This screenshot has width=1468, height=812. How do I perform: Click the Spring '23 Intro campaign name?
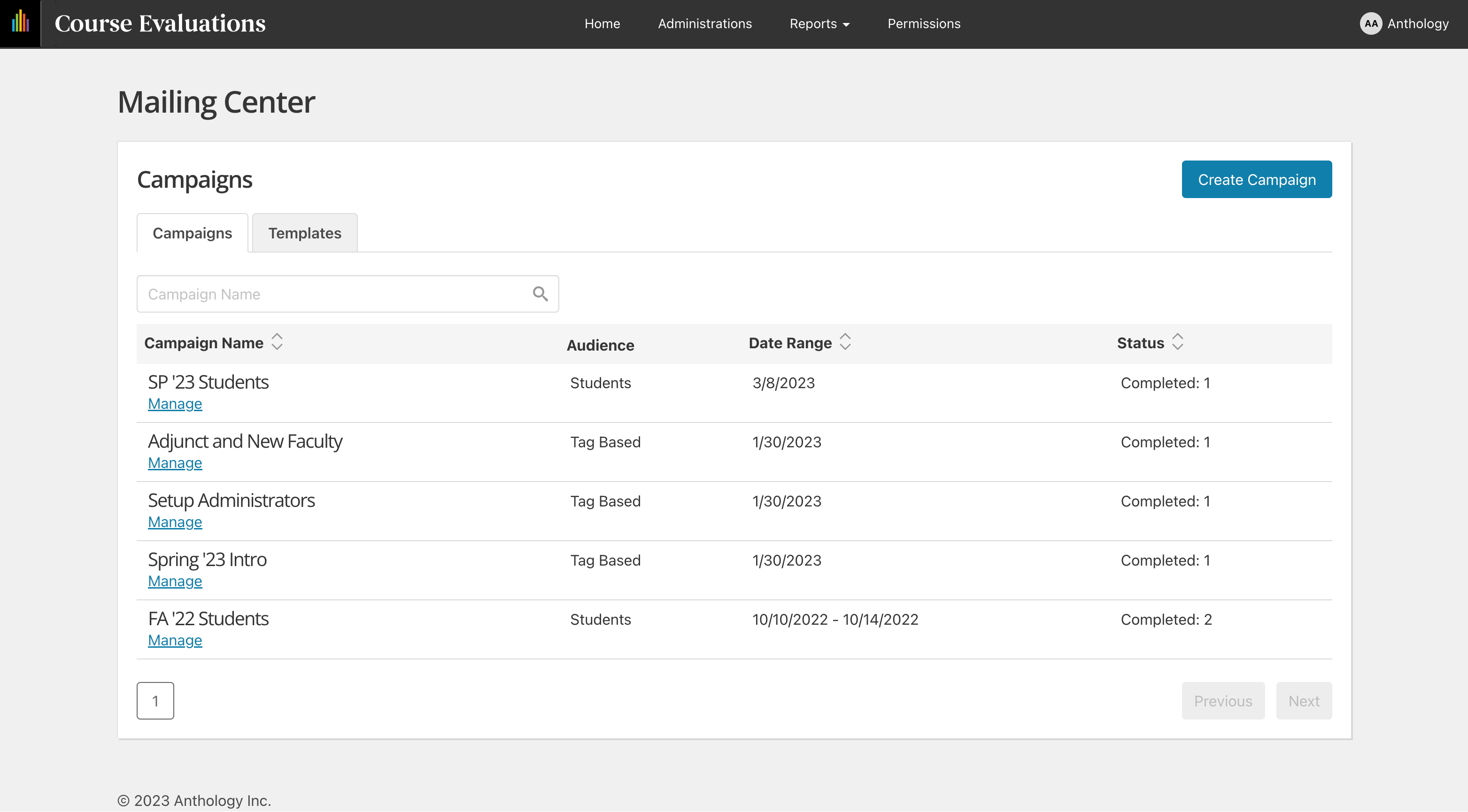tap(208, 560)
